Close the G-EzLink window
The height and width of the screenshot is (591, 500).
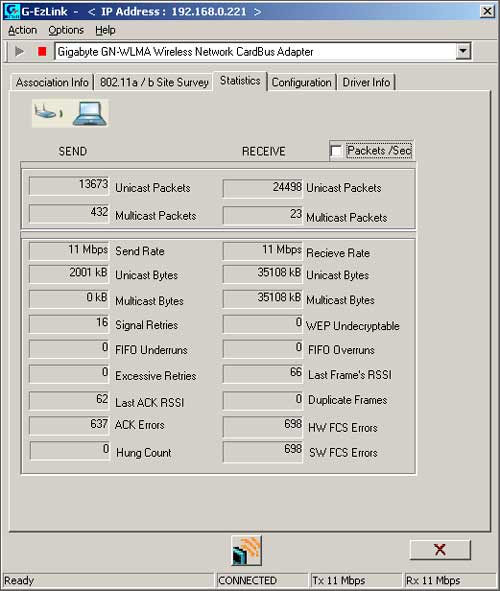(487, 11)
